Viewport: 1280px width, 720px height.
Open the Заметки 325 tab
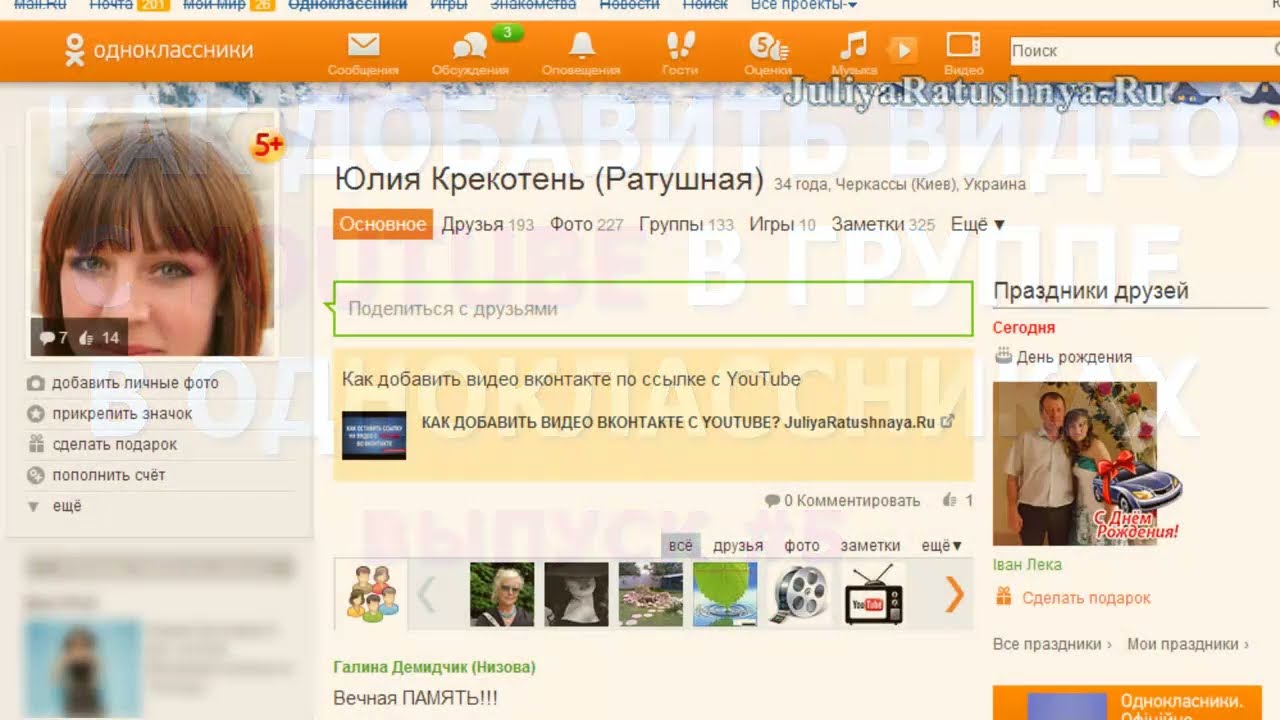pyautogui.click(x=883, y=225)
